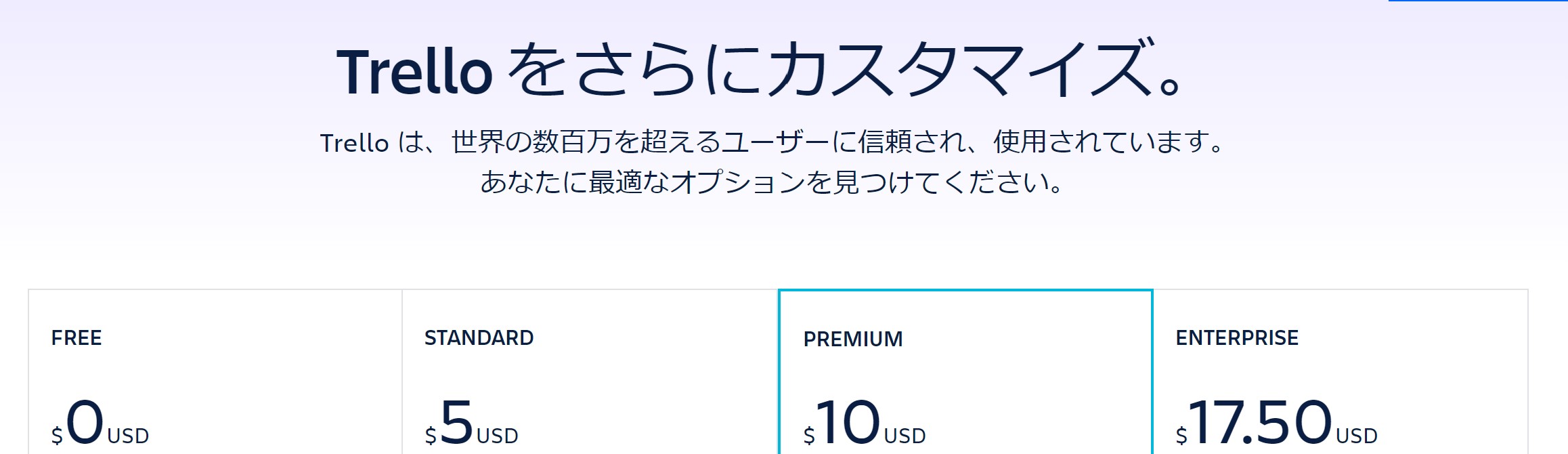
Task: Click the USD label beside the Standard price
Action: pyautogui.click(x=498, y=436)
